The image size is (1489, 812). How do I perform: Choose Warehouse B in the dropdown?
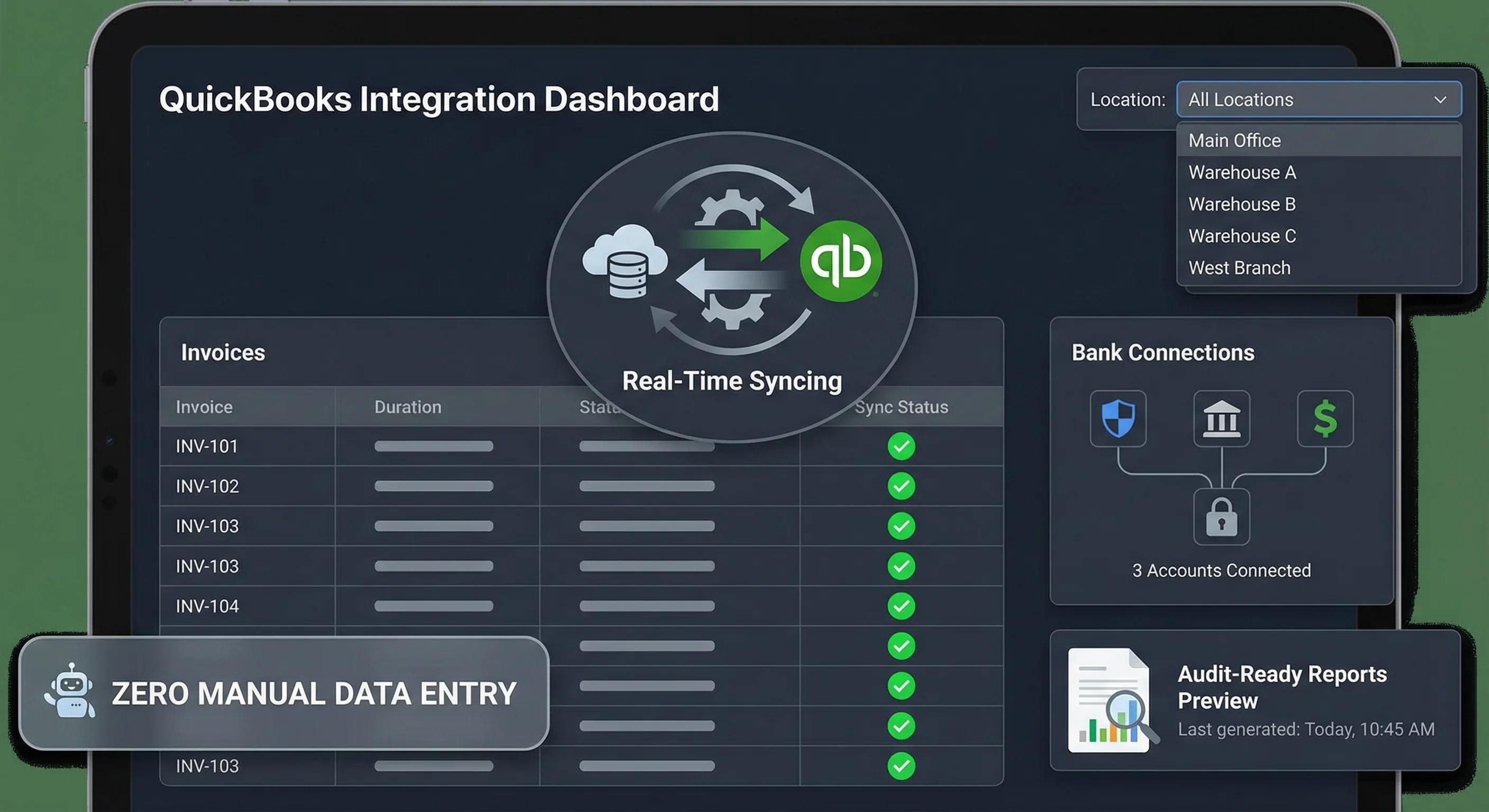pyautogui.click(x=1242, y=204)
